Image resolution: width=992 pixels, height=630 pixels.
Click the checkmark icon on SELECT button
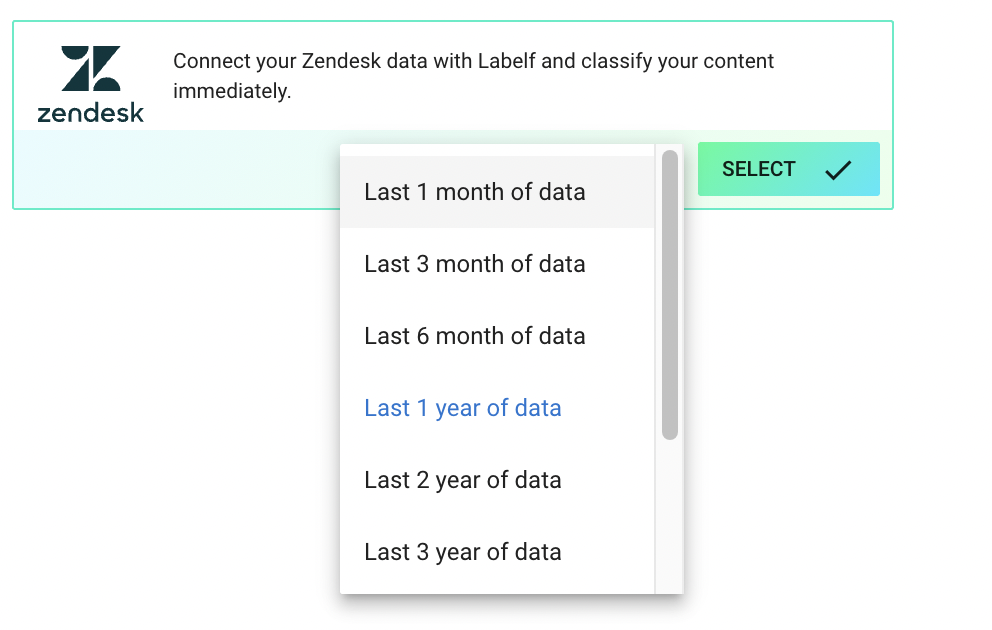point(838,170)
